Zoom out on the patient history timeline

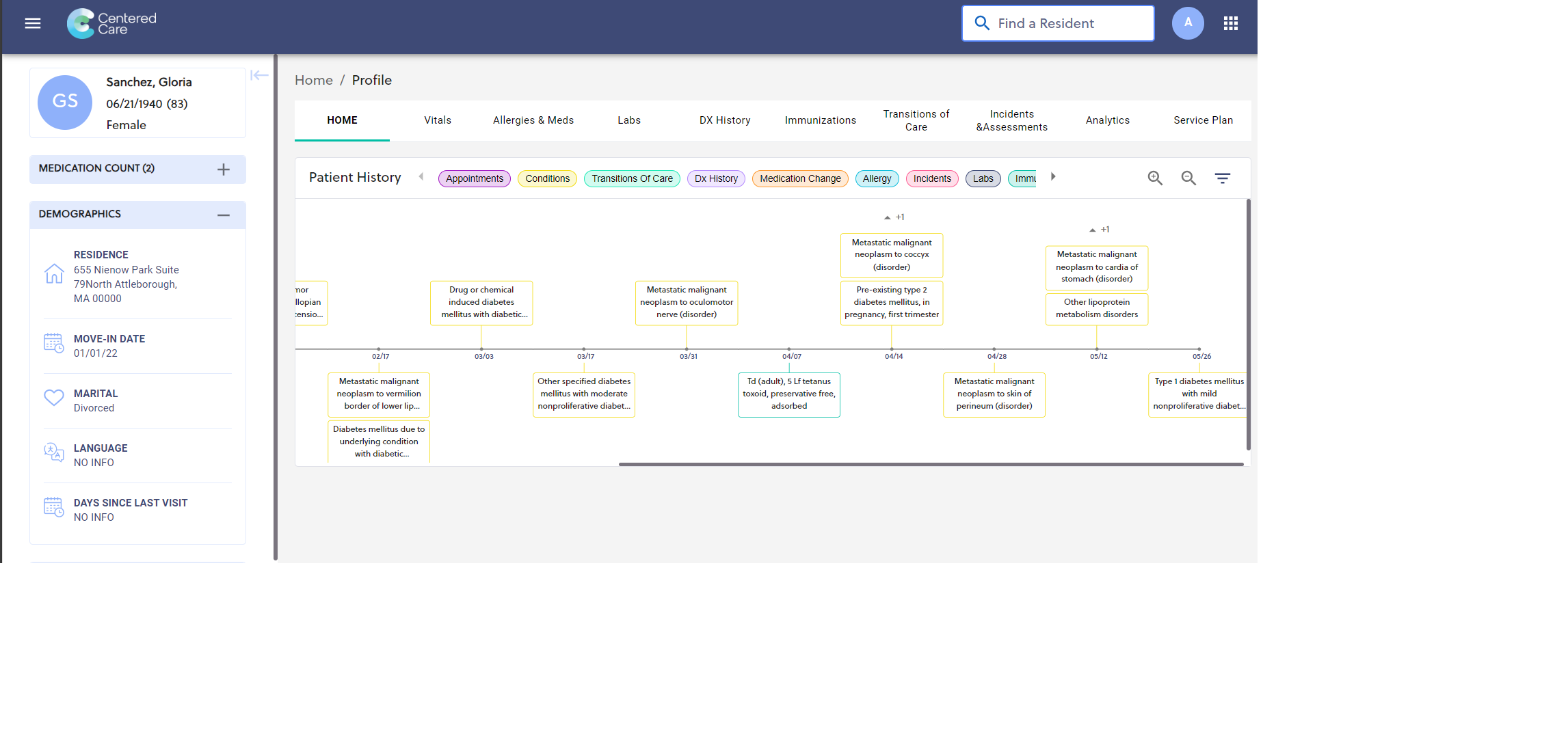[1188, 178]
